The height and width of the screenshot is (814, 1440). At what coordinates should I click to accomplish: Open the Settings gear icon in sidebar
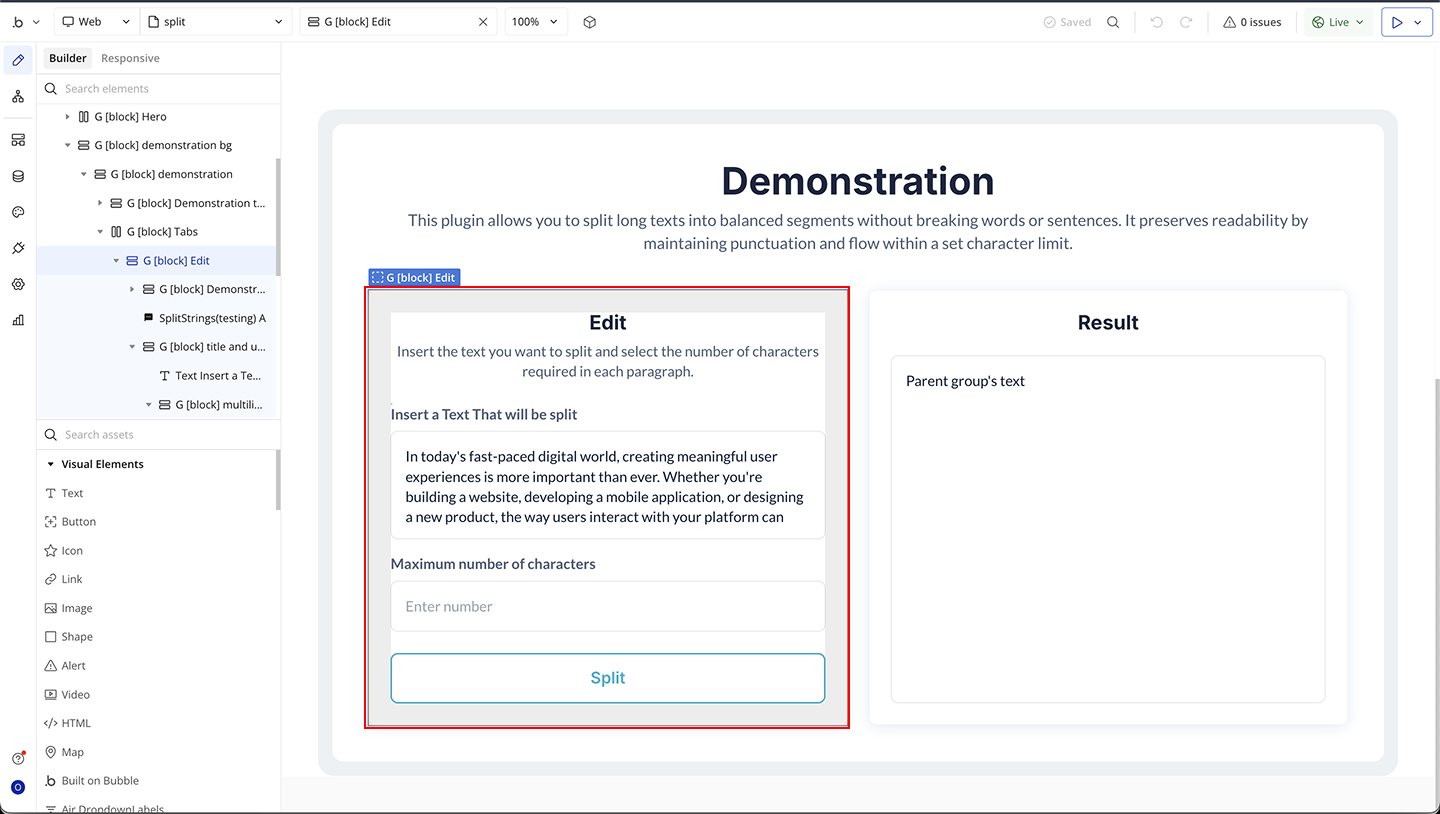coord(18,284)
